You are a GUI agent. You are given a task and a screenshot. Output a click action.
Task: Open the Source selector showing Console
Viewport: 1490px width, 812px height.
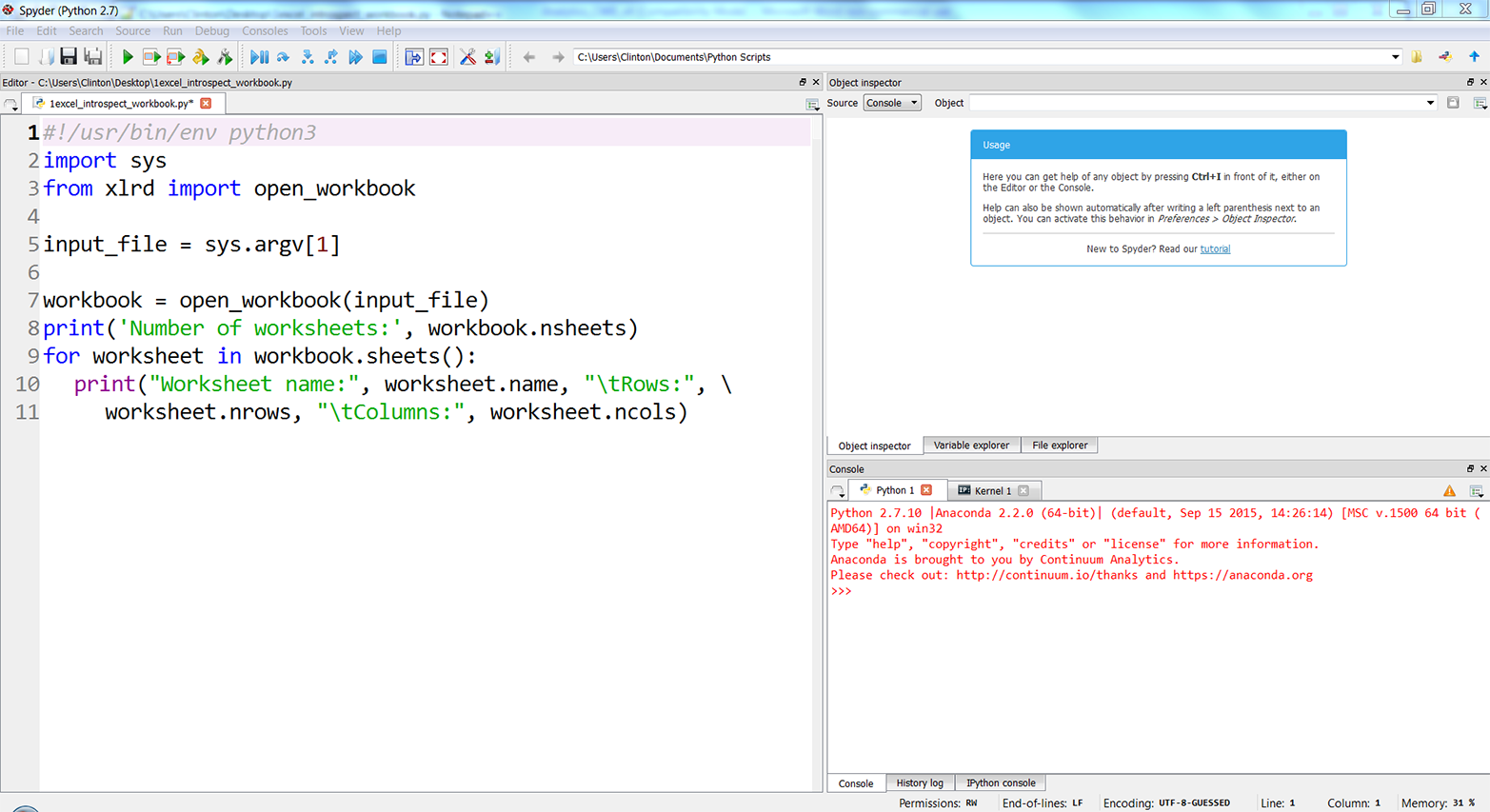point(891,103)
